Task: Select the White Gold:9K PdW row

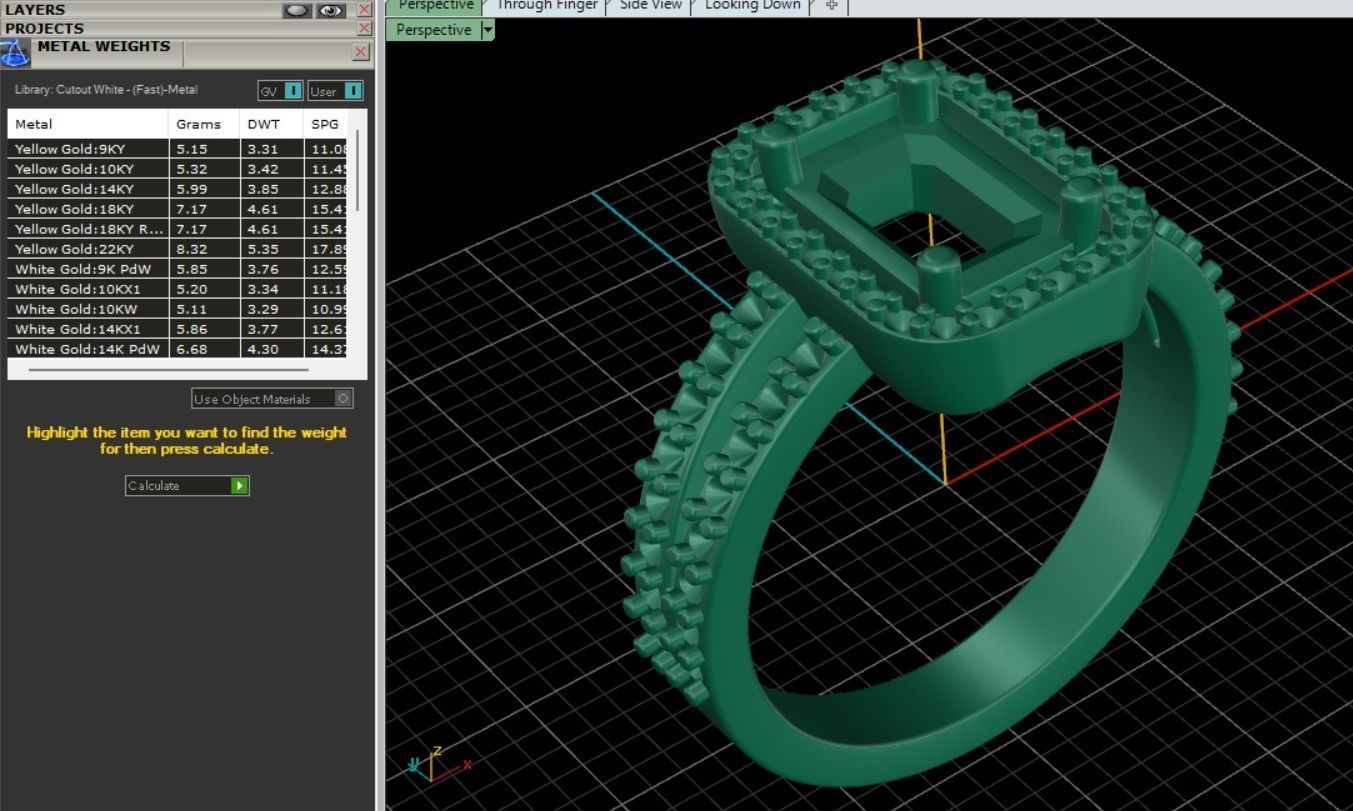Action: [177, 269]
